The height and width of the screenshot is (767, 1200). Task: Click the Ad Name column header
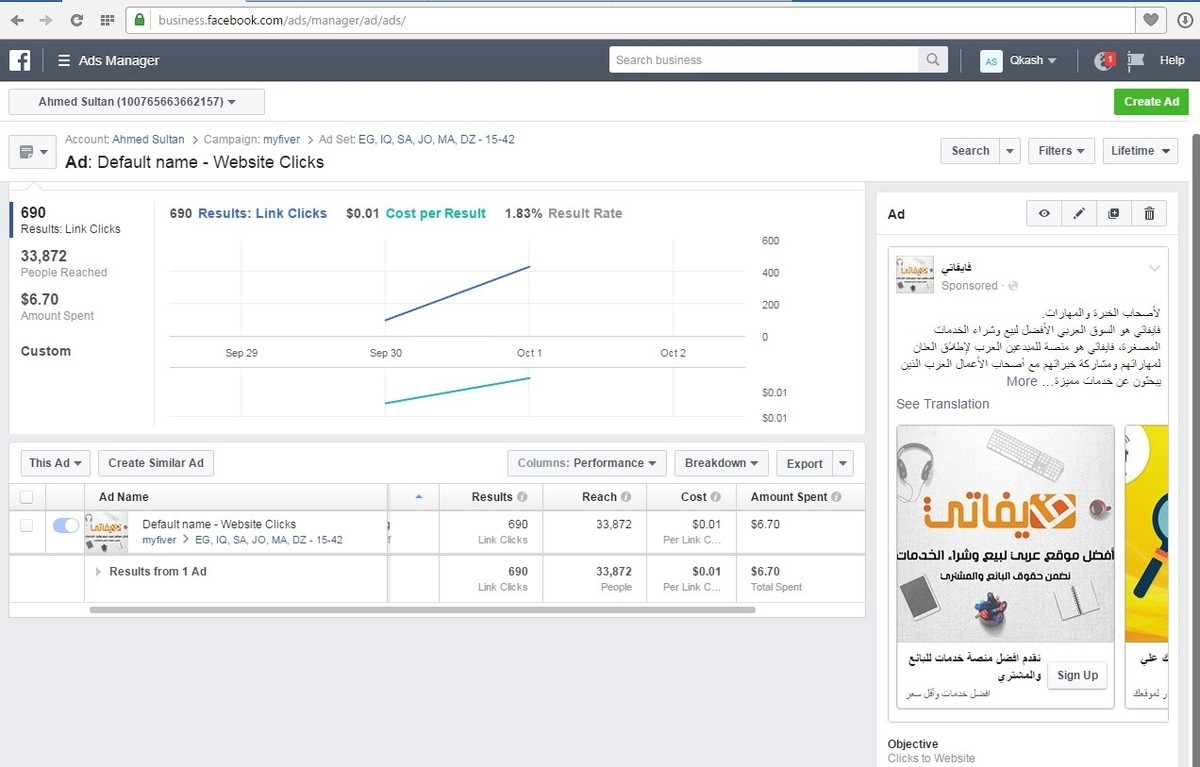[x=124, y=496]
